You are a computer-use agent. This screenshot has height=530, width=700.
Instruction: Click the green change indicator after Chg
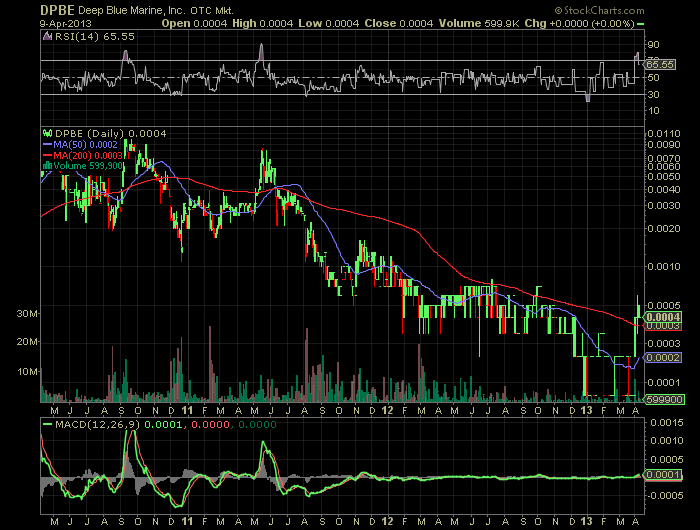click(641, 24)
